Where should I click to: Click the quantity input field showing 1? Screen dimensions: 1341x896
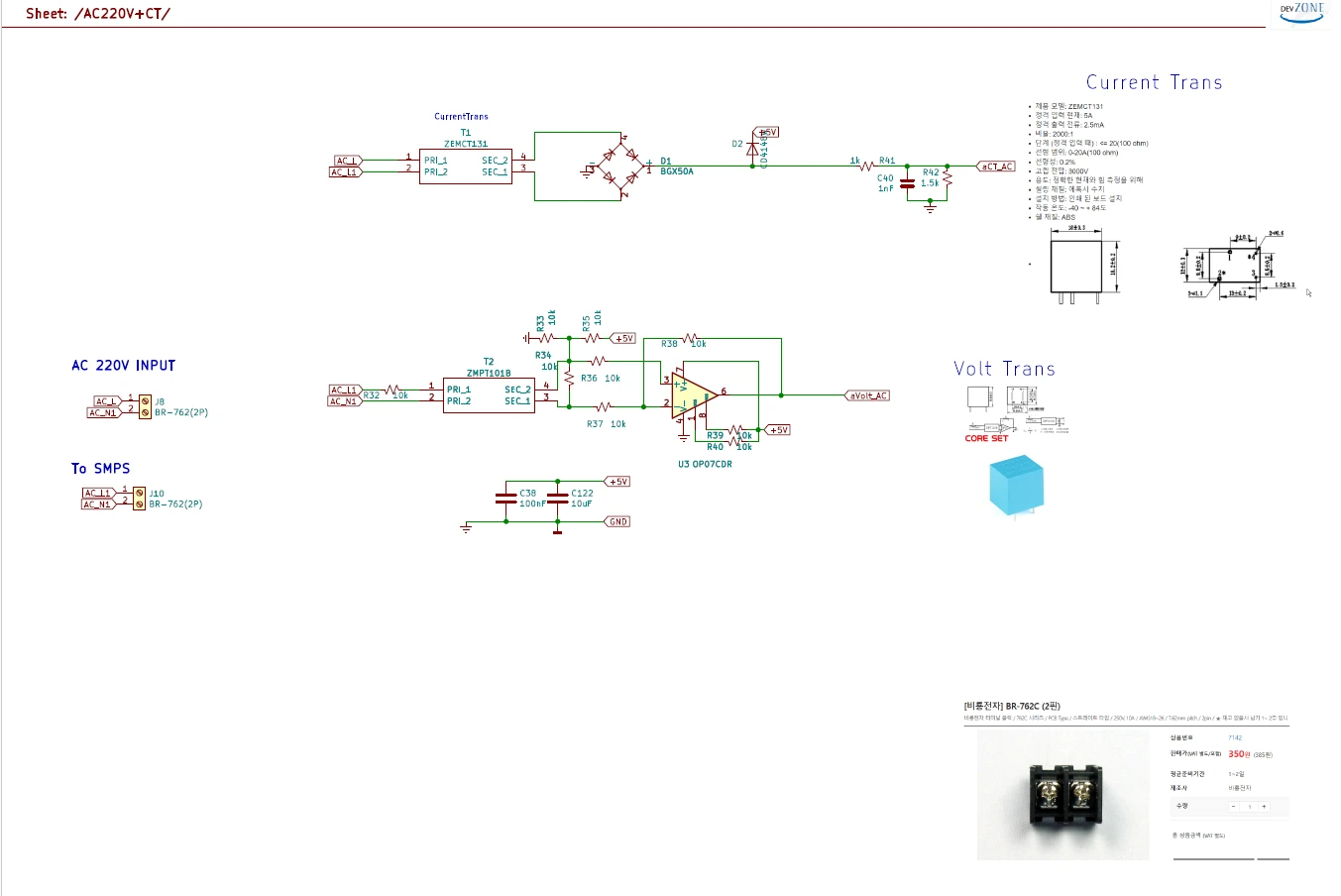click(1249, 807)
